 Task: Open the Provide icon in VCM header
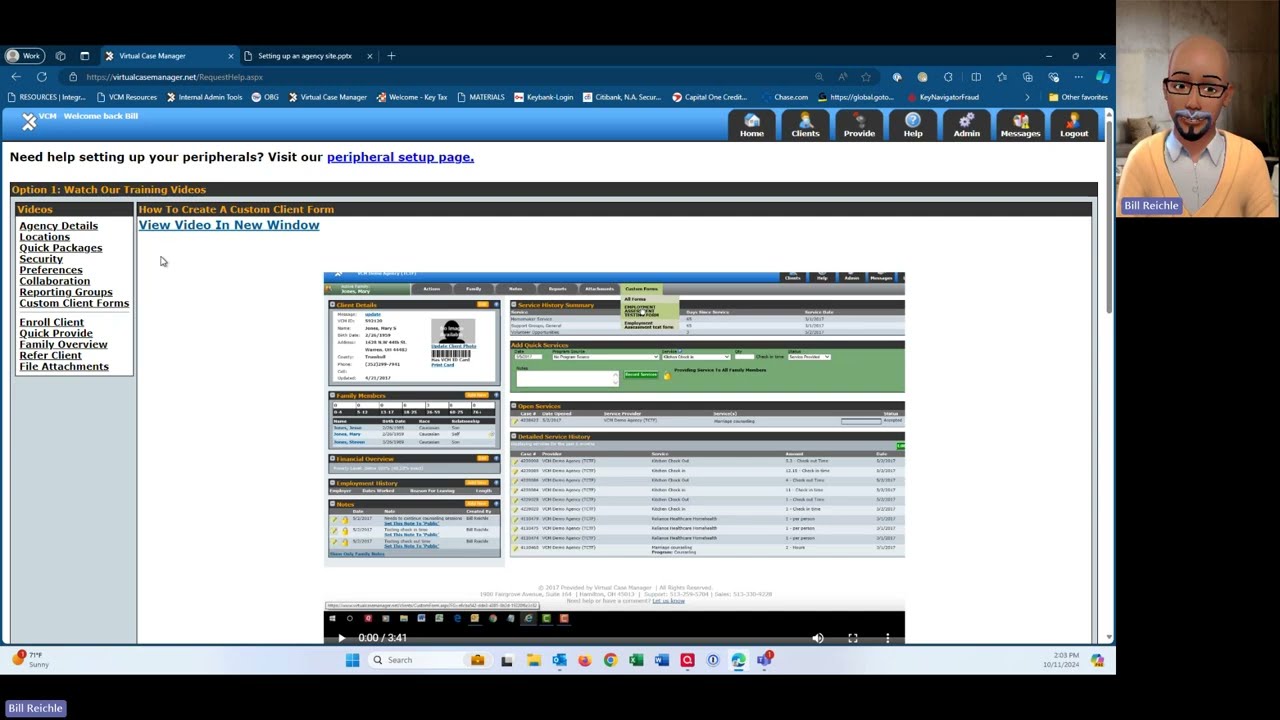859,125
